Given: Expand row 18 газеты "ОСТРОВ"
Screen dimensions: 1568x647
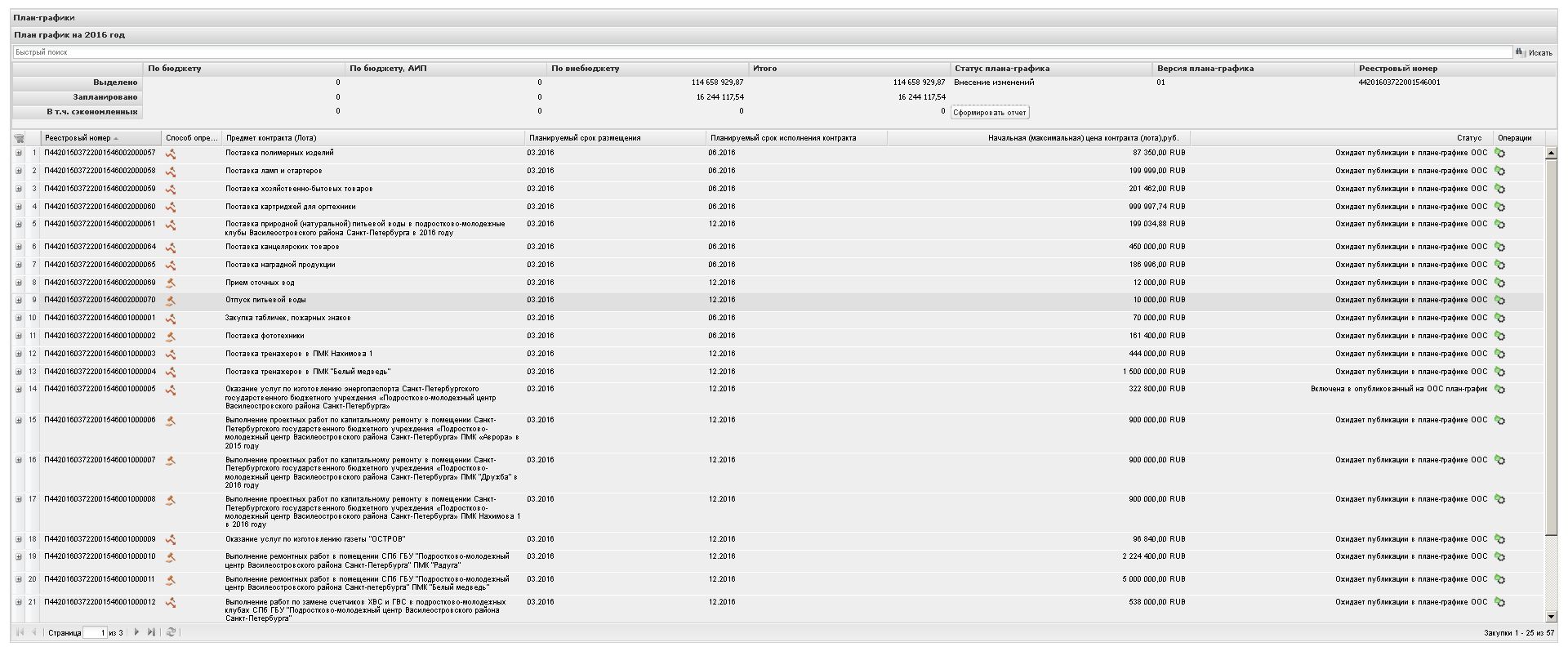Looking at the screenshot, I should (x=19, y=539).
